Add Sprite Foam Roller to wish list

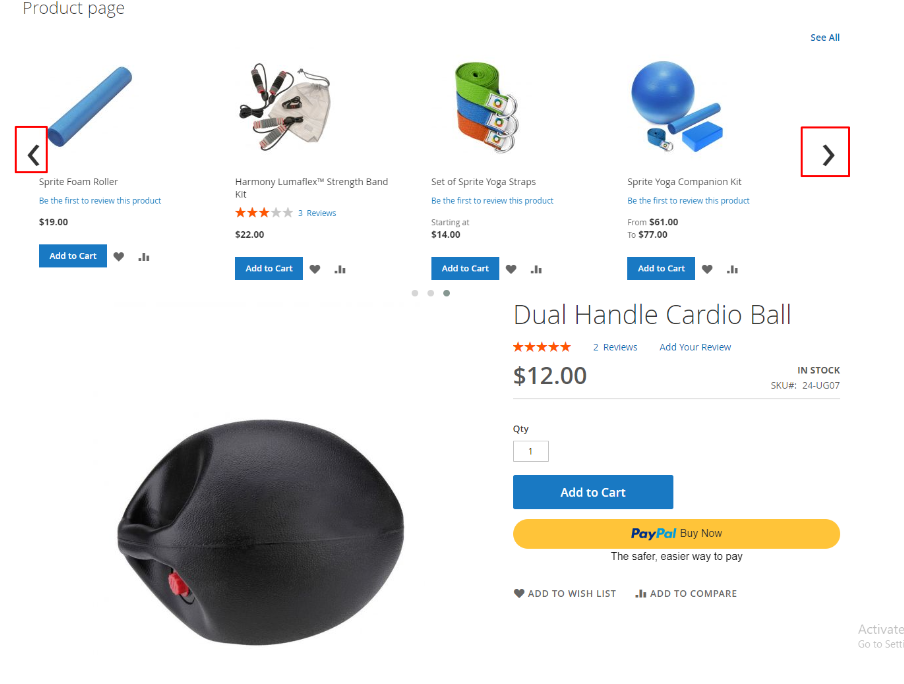(x=119, y=257)
